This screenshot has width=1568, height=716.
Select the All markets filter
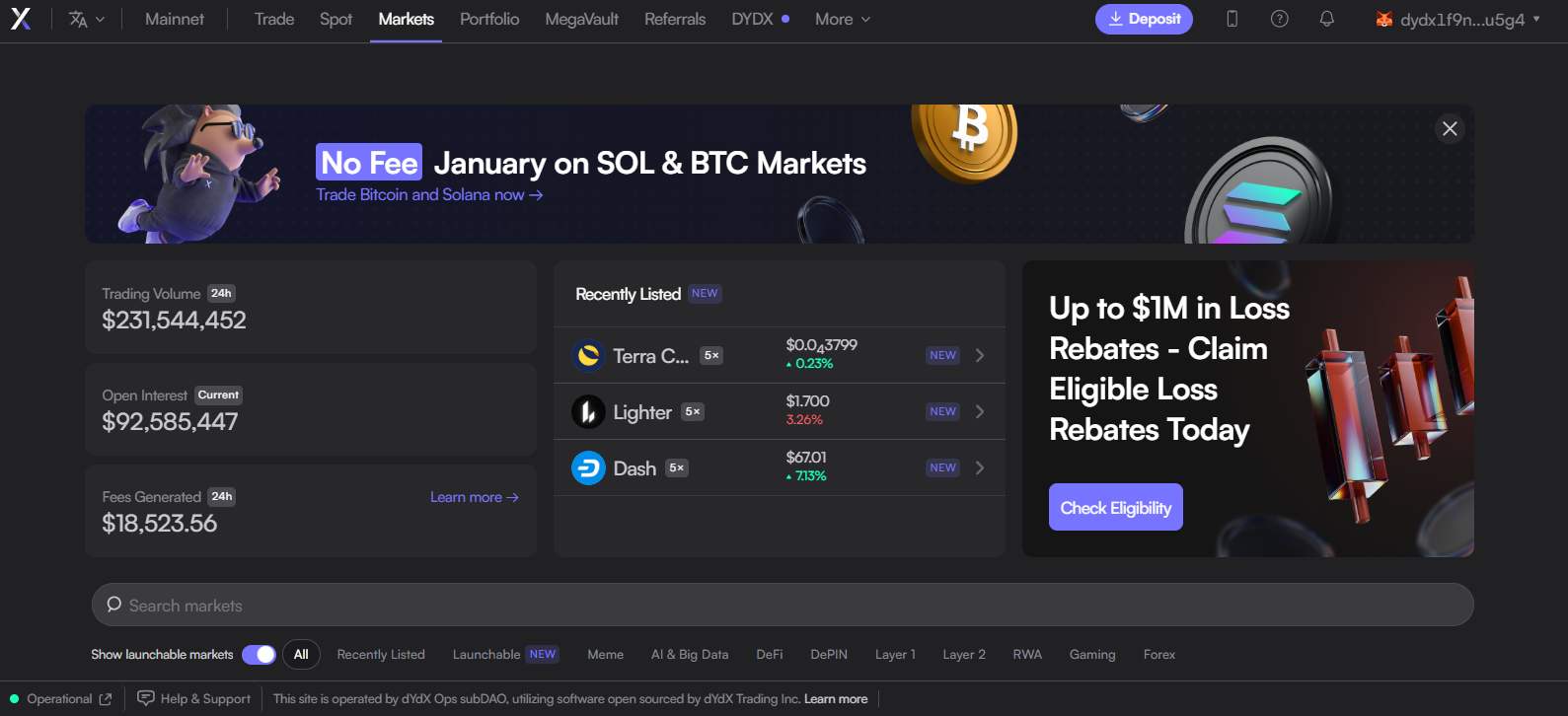click(301, 654)
